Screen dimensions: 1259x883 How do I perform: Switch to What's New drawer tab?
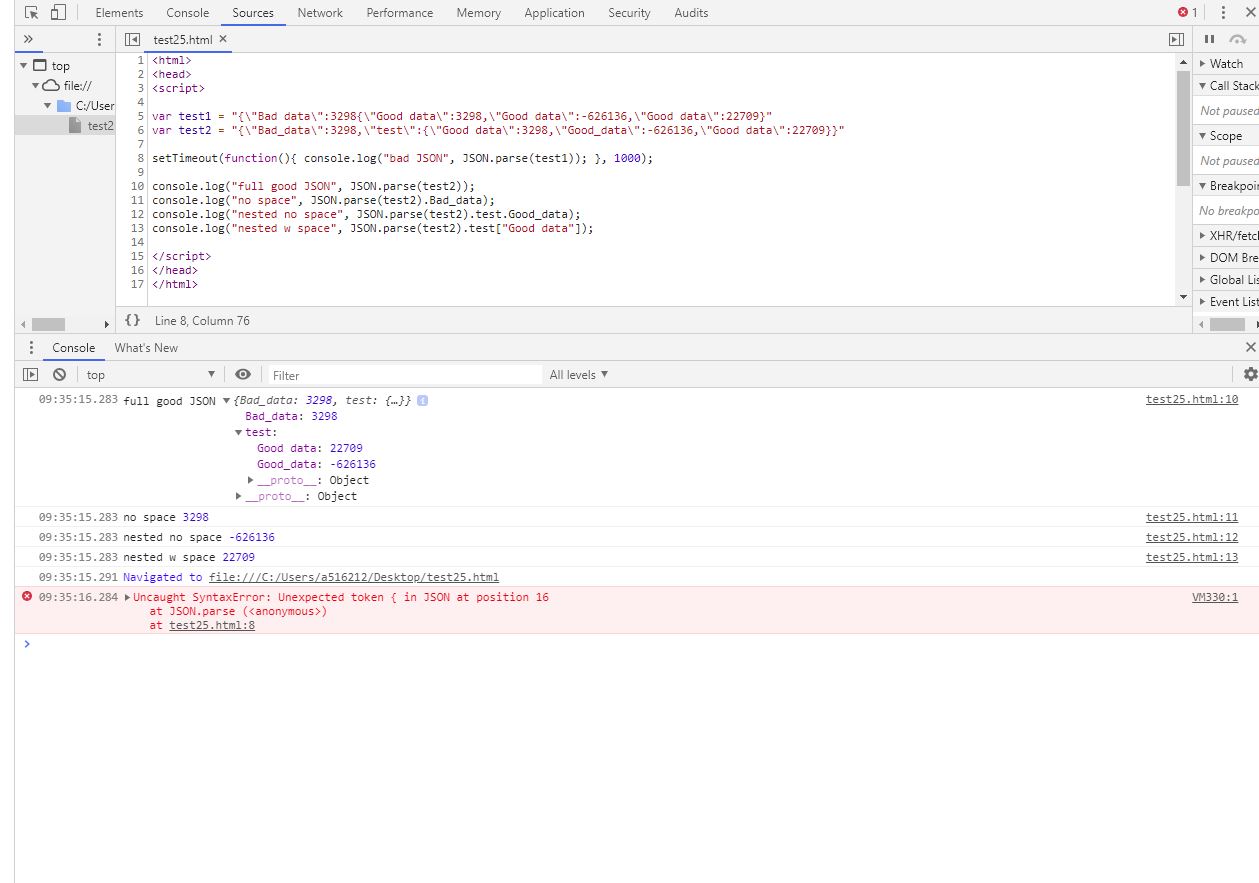coord(146,348)
